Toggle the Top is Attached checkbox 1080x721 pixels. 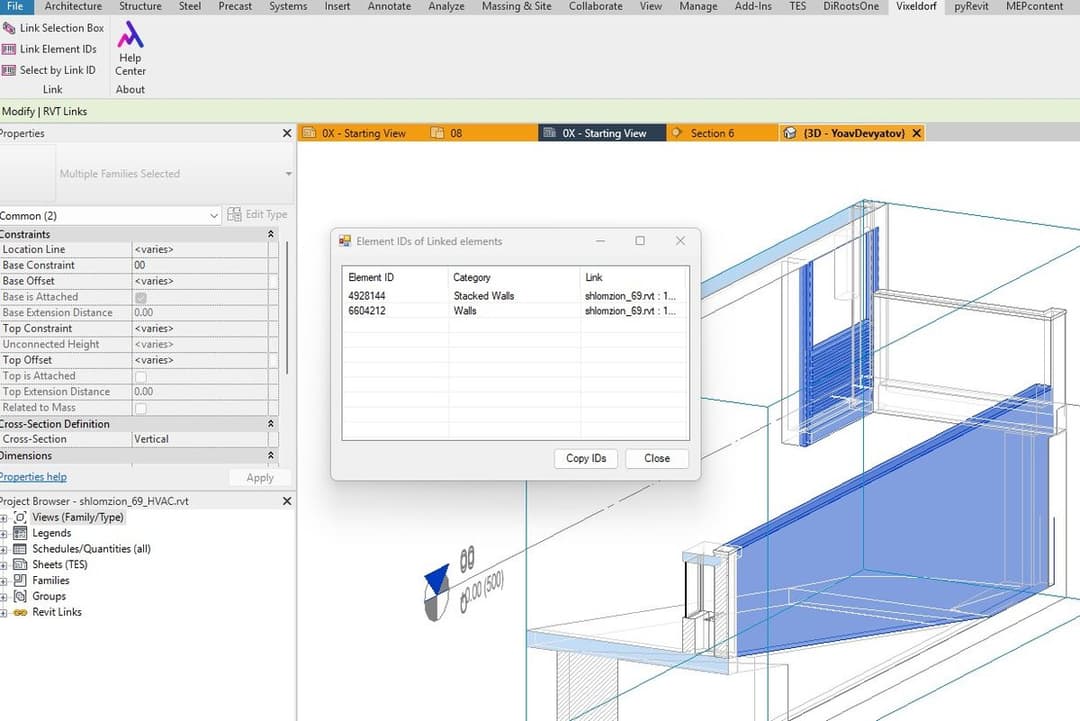pos(141,377)
